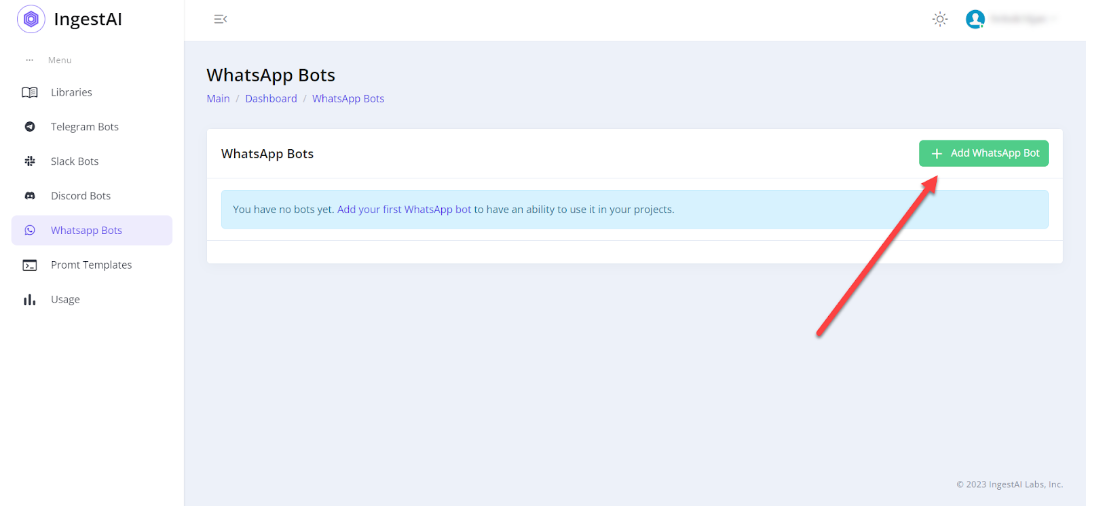1105x511 pixels.
Task: Select Whatsapp Bots menu item
Action: 92,230
